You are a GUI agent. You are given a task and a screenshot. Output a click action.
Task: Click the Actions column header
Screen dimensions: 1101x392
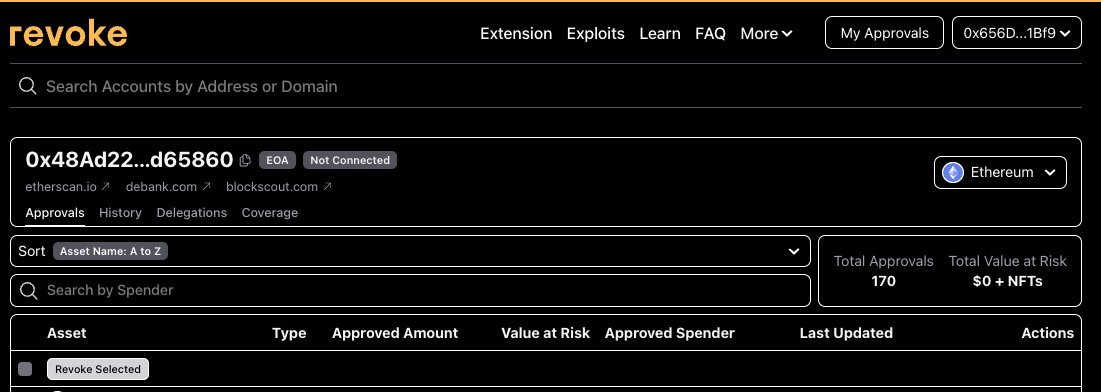[x=1048, y=333]
